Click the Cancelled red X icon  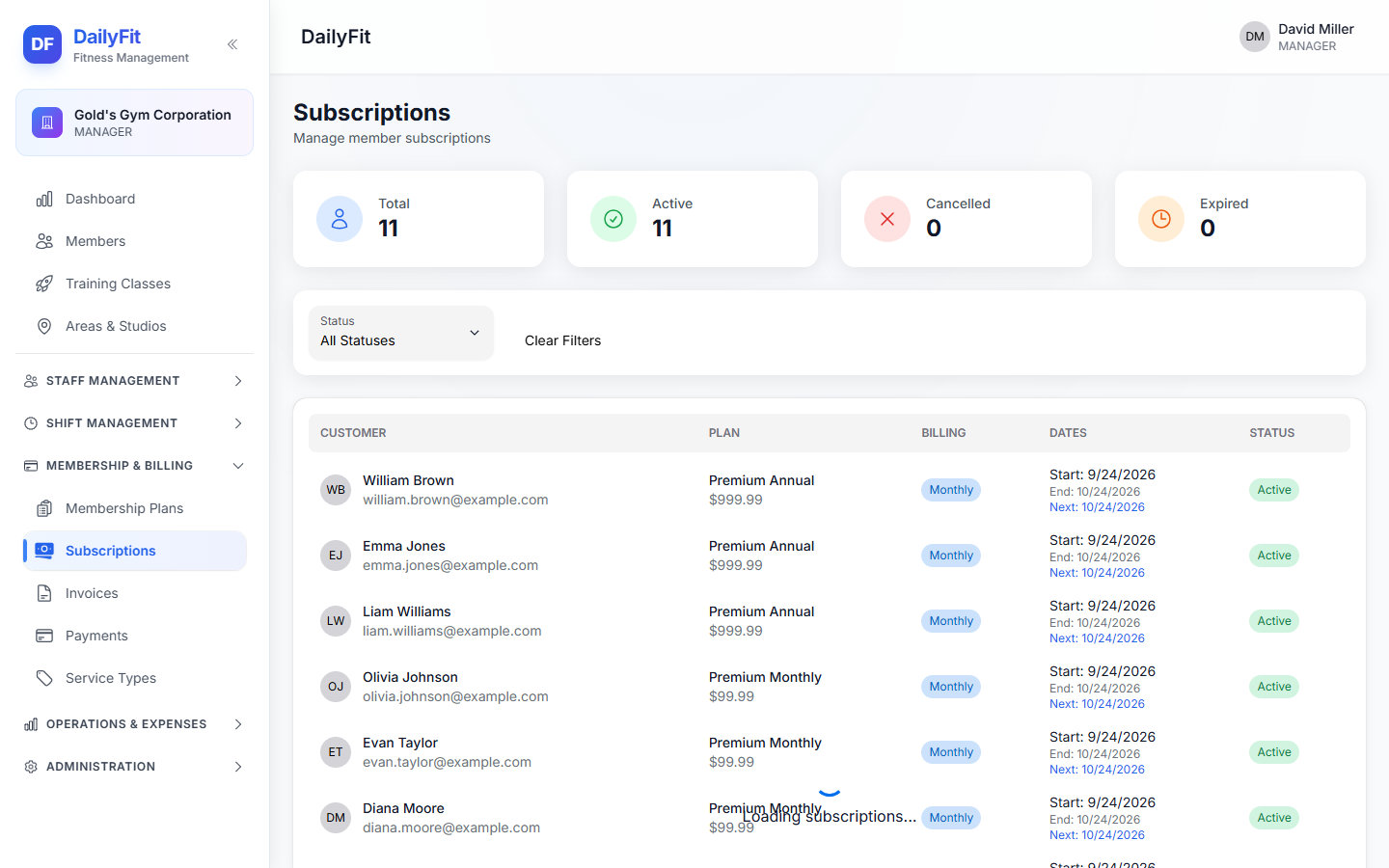(887, 219)
